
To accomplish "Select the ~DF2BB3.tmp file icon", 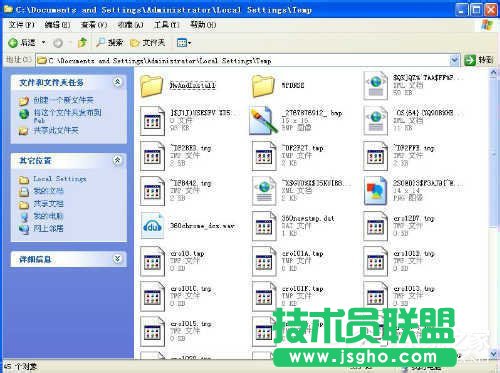I will point(152,156).
